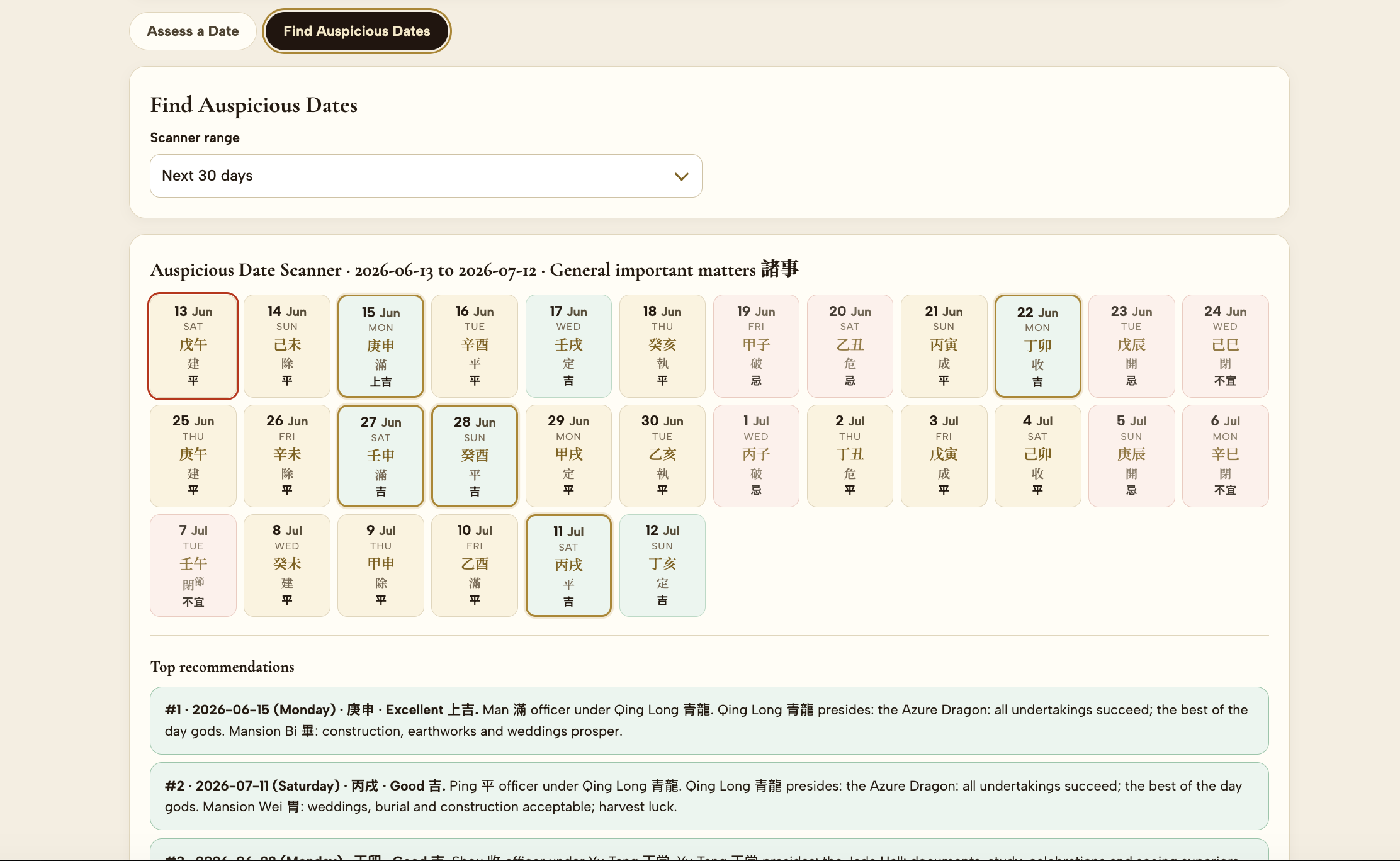
Task: Open the 25 Jun Thursday card
Action: tap(193, 456)
